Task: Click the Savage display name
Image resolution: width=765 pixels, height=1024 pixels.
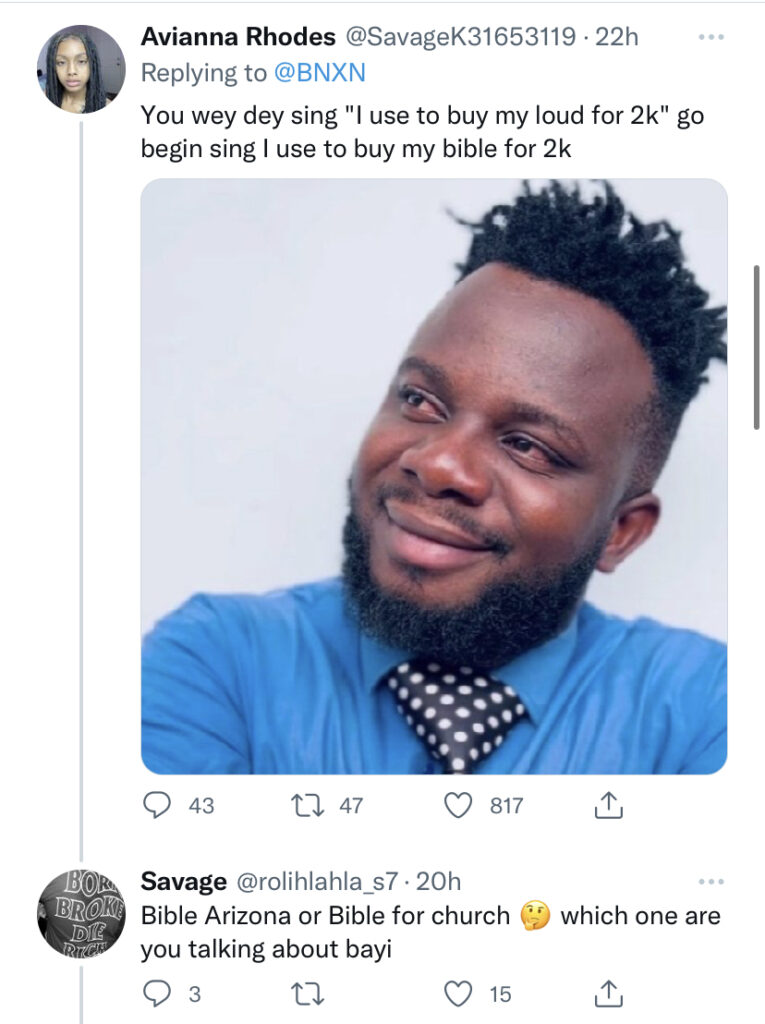Action: pos(183,881)
